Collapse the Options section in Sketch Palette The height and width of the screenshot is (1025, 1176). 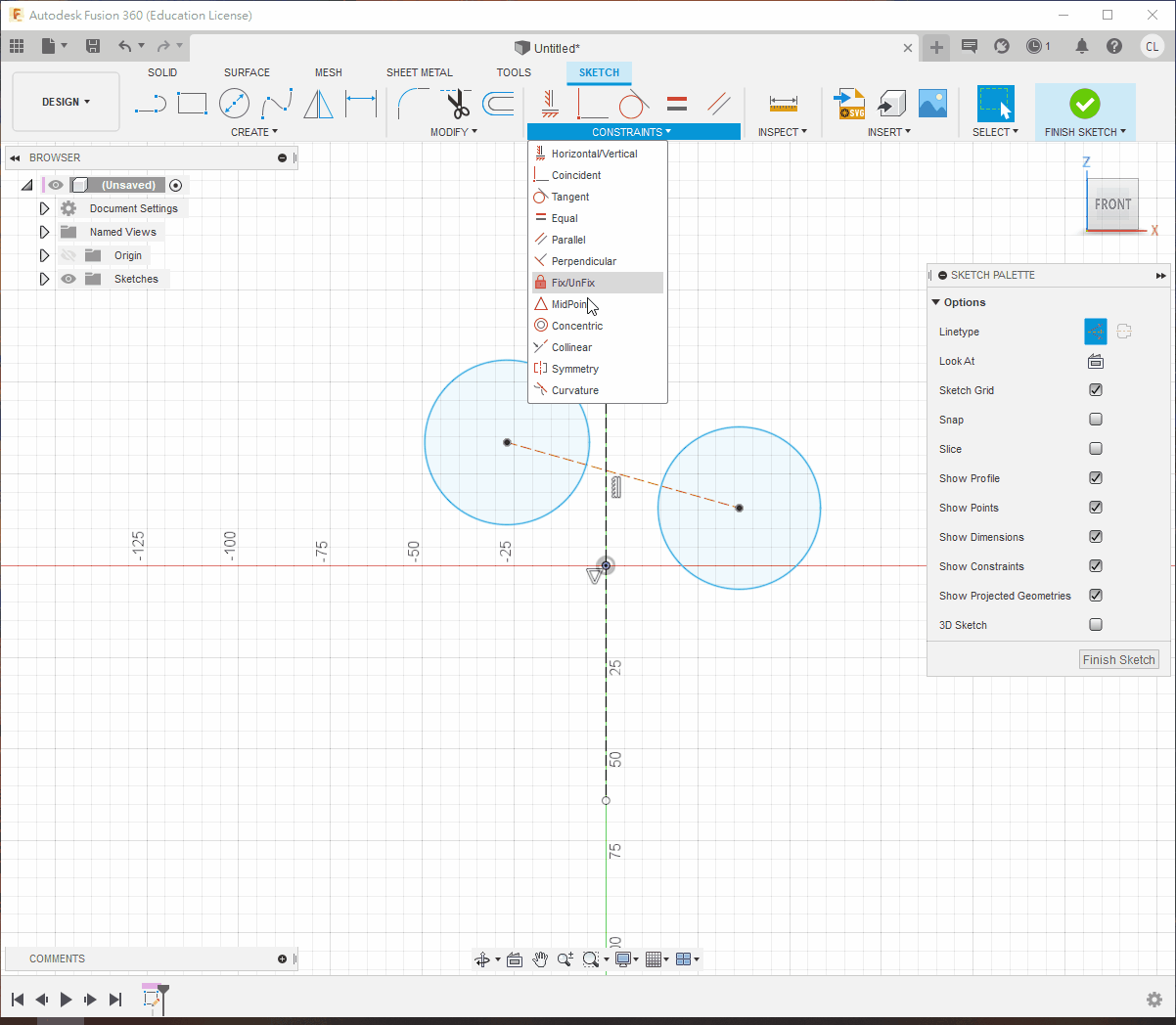pyautogui.click(x=936, y=302)
